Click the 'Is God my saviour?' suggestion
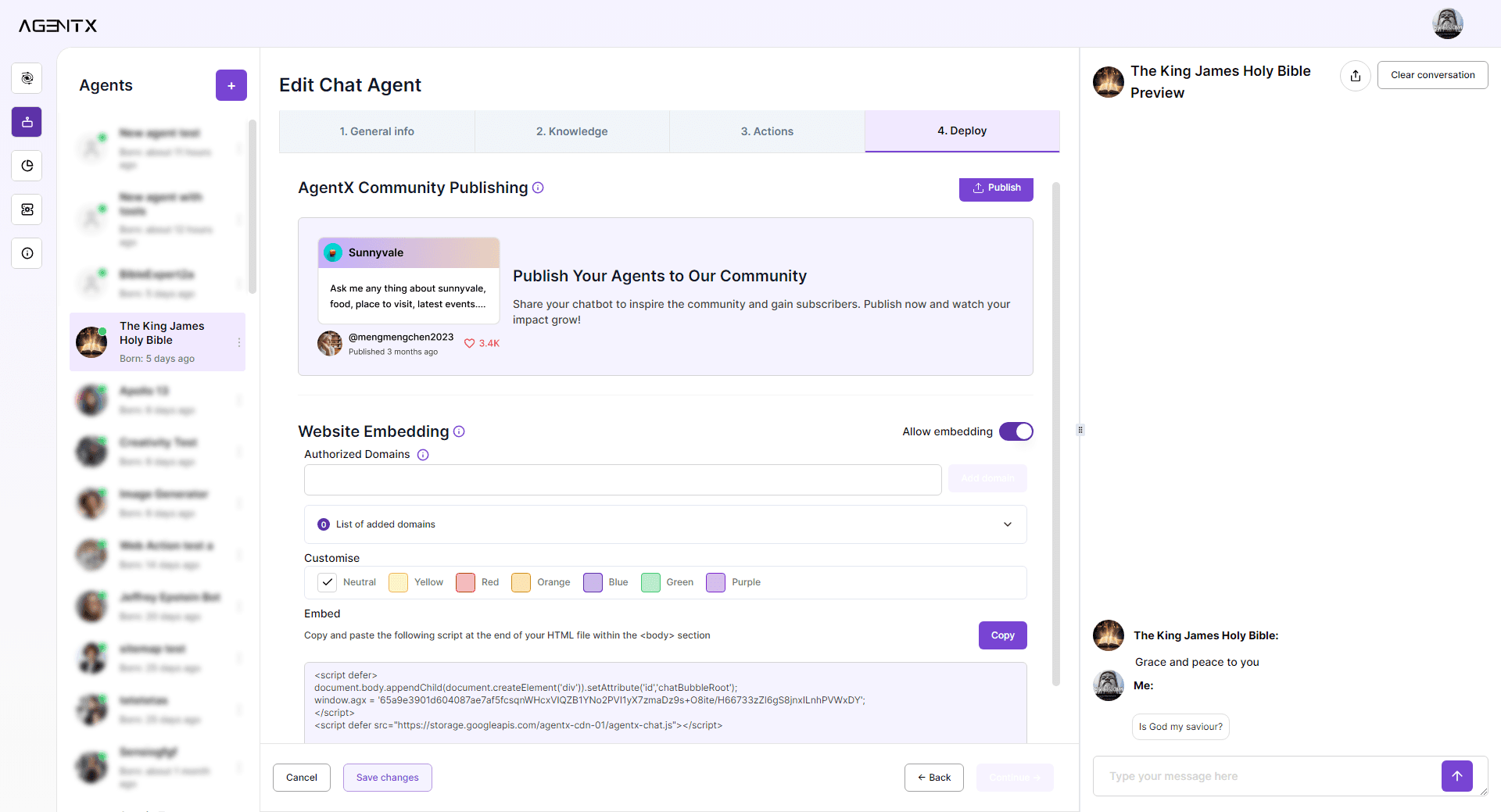Image resolution: width=1501 pixels, height=812 pixels. (1180, 727)
